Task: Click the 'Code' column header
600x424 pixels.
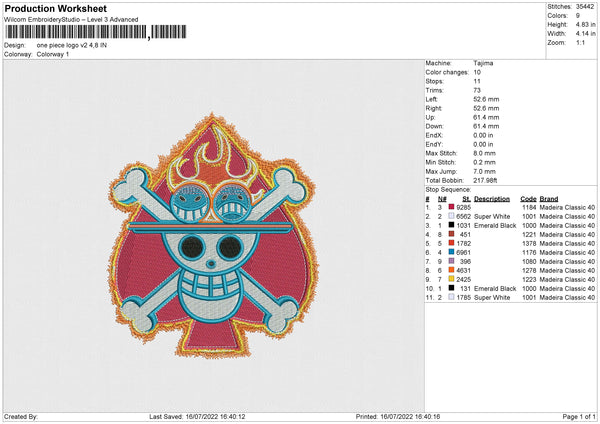Action: point(528,199)
